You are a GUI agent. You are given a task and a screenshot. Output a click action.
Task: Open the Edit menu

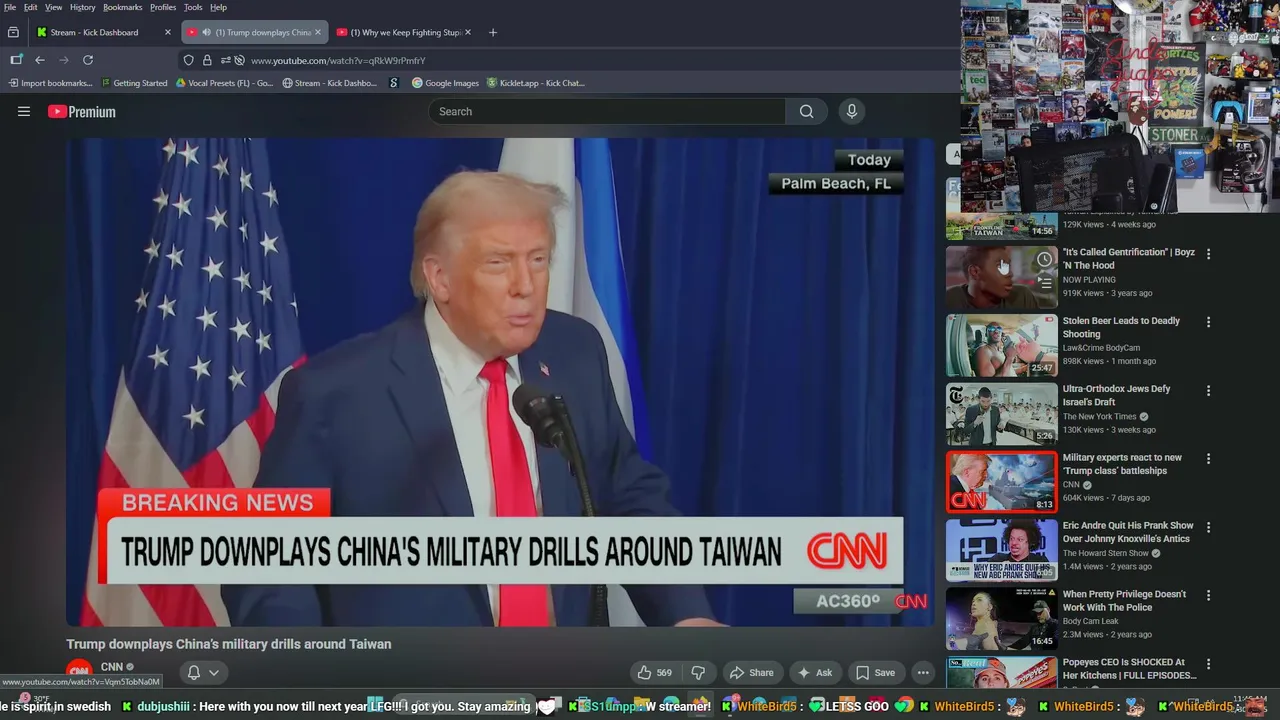tap(31, 7)
